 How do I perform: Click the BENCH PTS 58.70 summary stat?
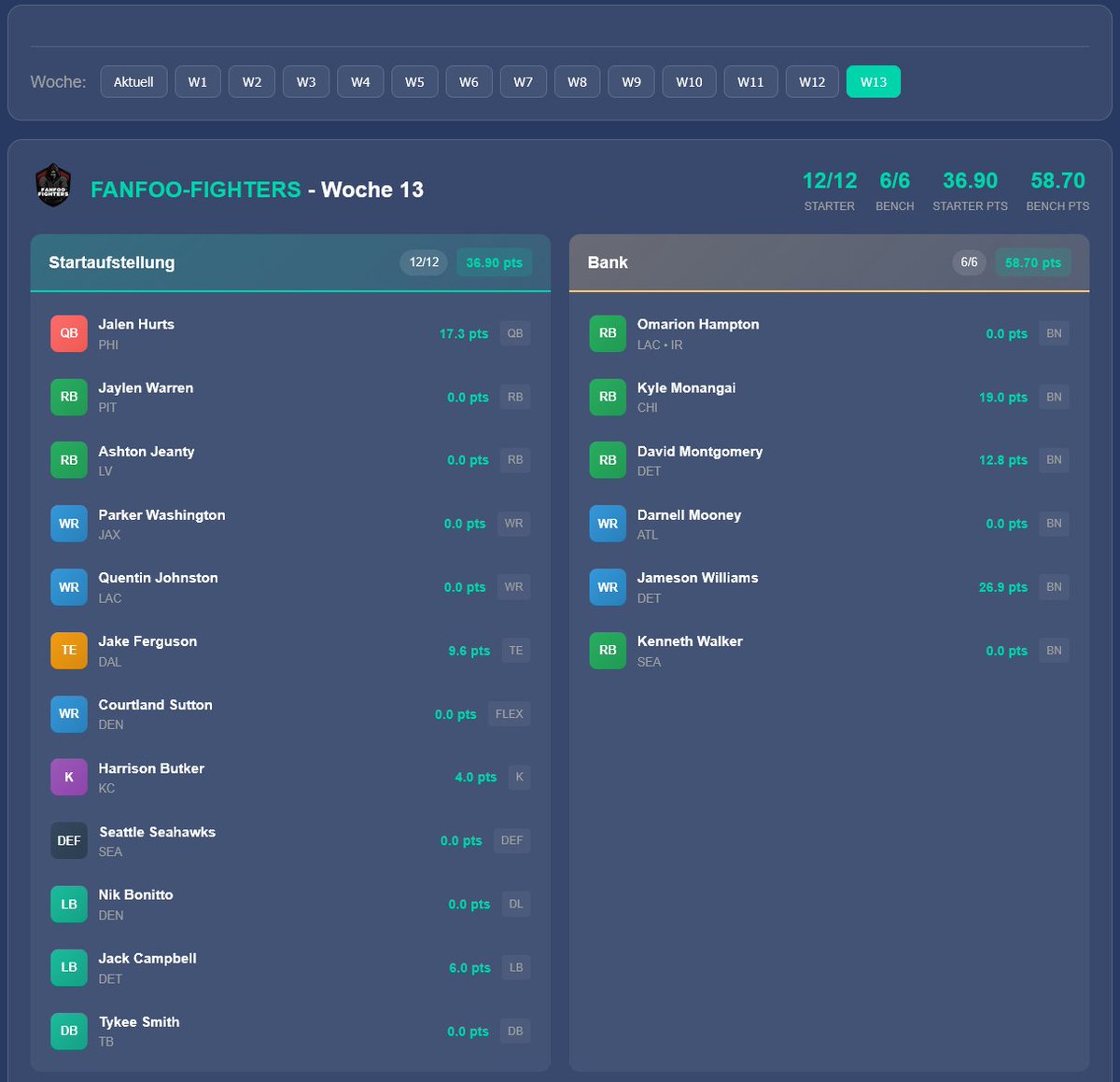point(1057,190)
